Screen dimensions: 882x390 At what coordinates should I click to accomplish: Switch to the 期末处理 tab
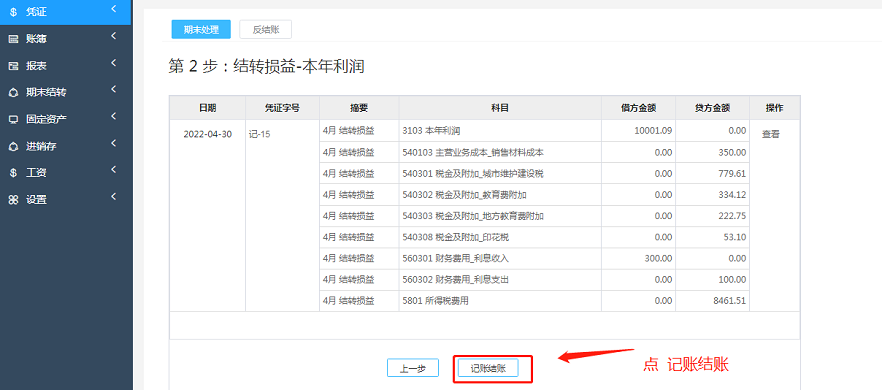[x=201, y=30]
